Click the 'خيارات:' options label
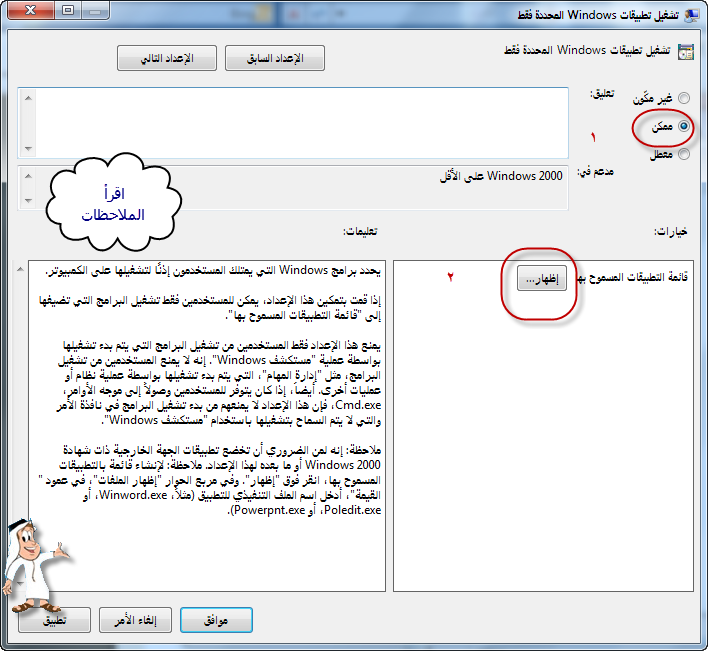The width and height of the screenshot is (708, 651). coord(671,232)
